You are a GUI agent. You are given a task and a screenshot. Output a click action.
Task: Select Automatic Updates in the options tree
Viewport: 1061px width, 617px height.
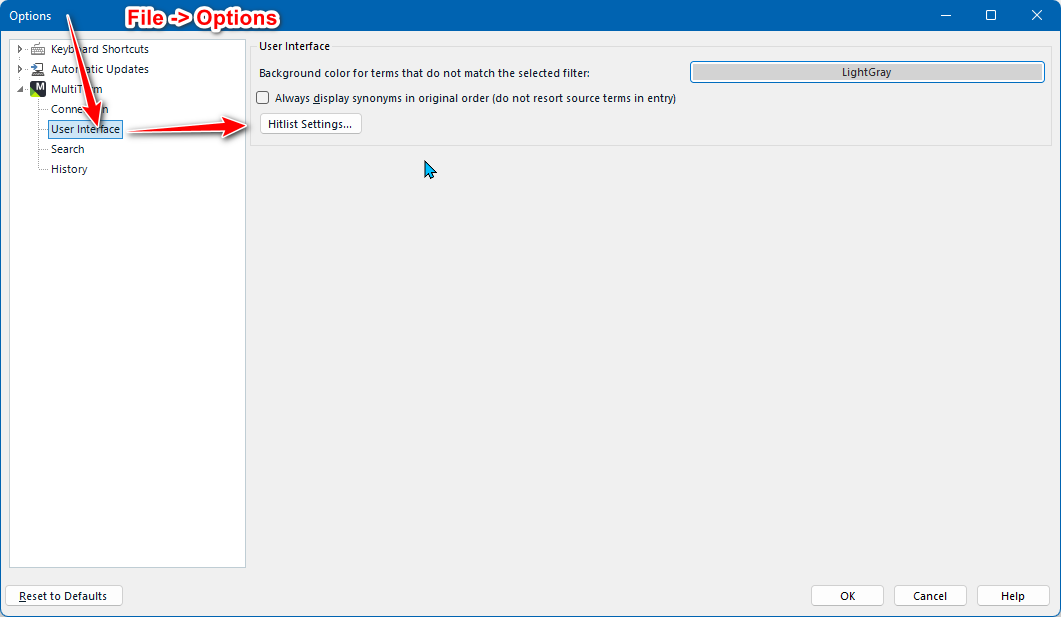99,69
